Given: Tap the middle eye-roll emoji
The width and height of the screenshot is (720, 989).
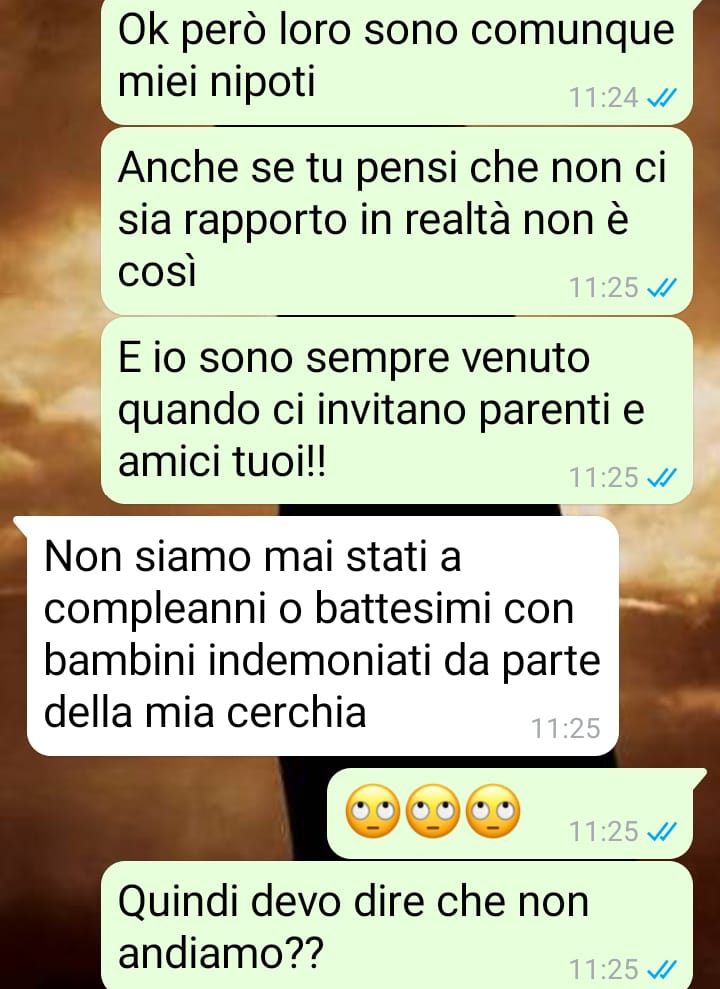Looking at the screenshot, I should [433, 811].
